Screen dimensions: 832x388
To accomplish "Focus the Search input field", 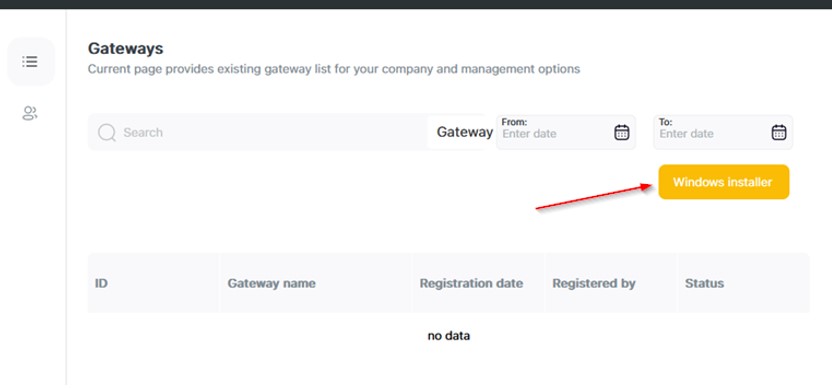I will [x=257, y=132].
